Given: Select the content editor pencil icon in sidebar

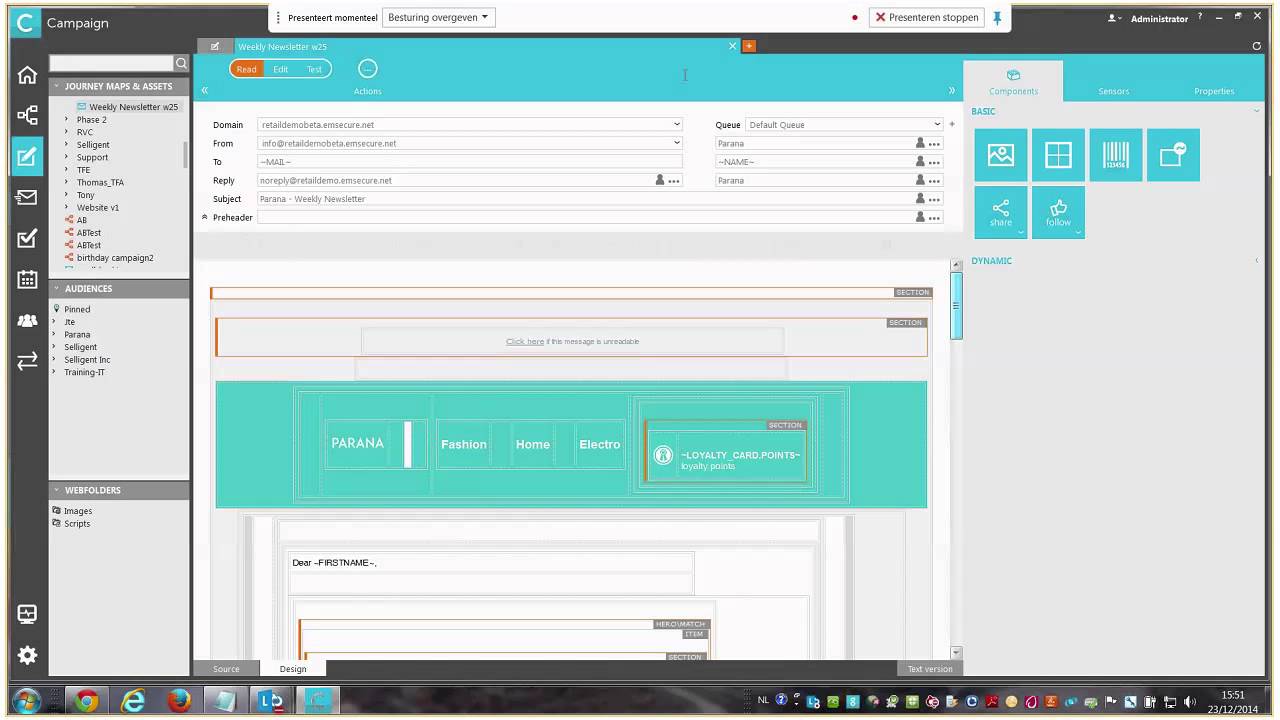Looking at the screenshot, I should [27, 156].
